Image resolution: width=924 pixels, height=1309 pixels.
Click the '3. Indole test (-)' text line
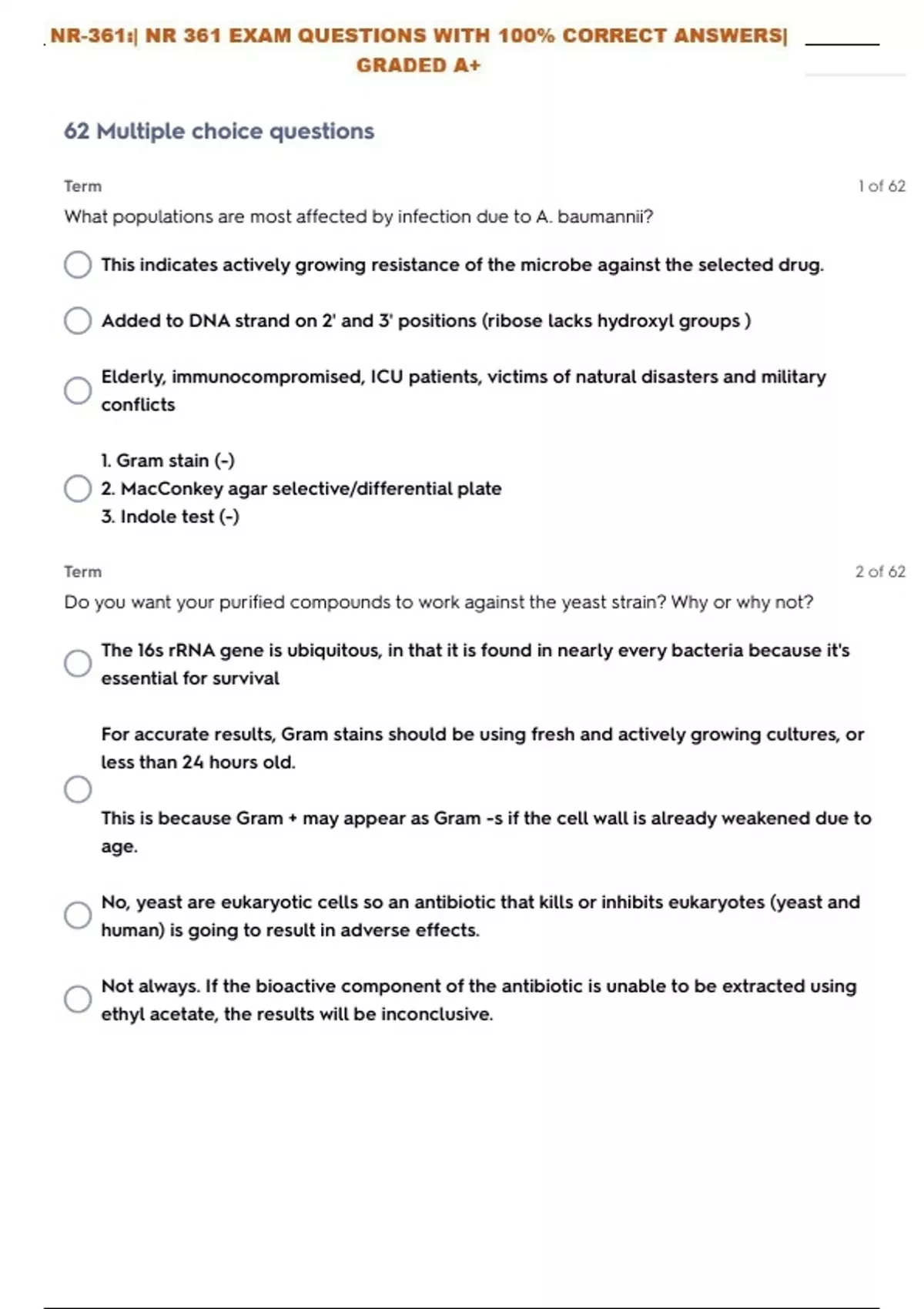pos(170,517)
